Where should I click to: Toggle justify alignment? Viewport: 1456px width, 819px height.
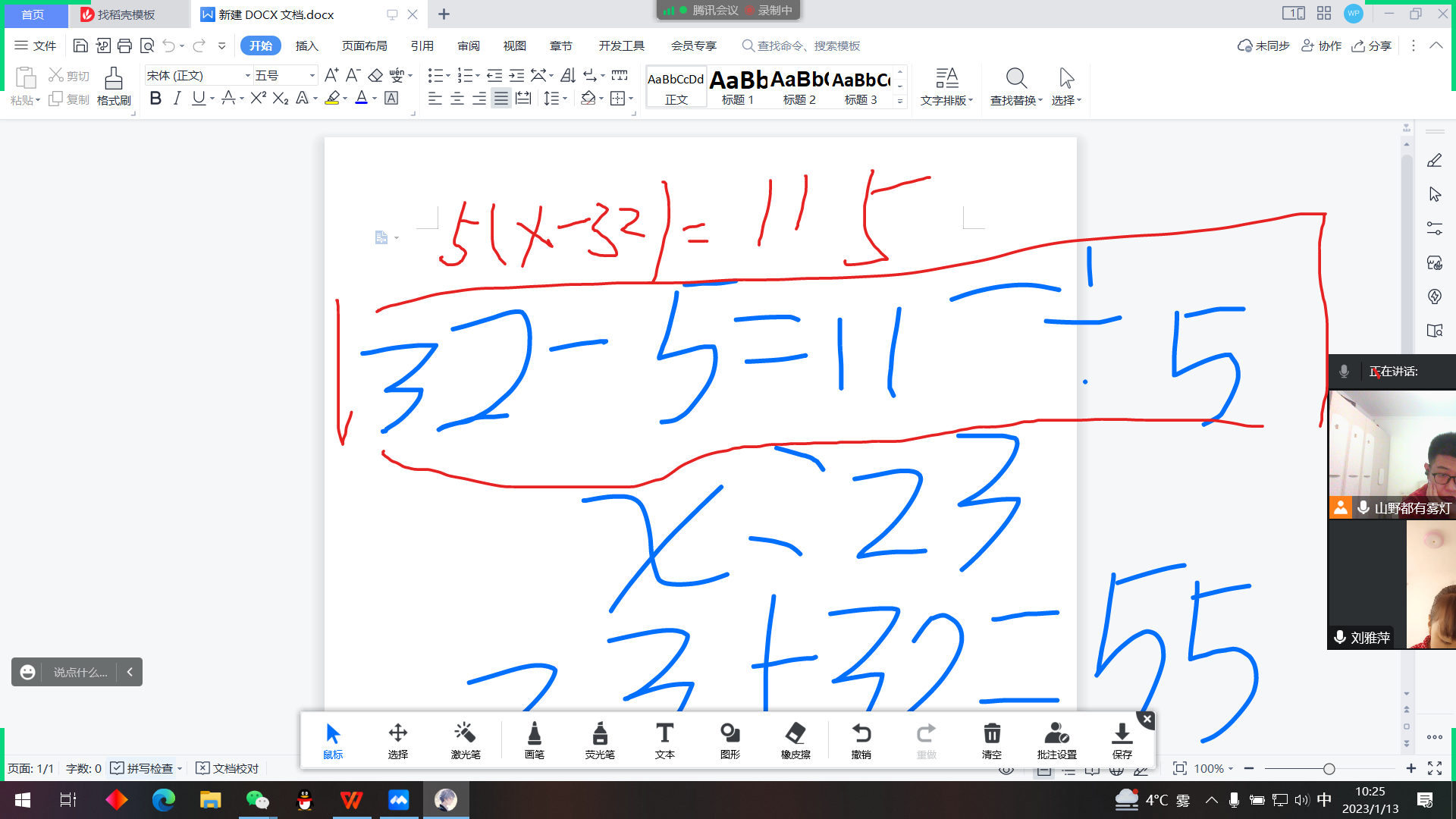pyautogui.click(x=501, y=98)
